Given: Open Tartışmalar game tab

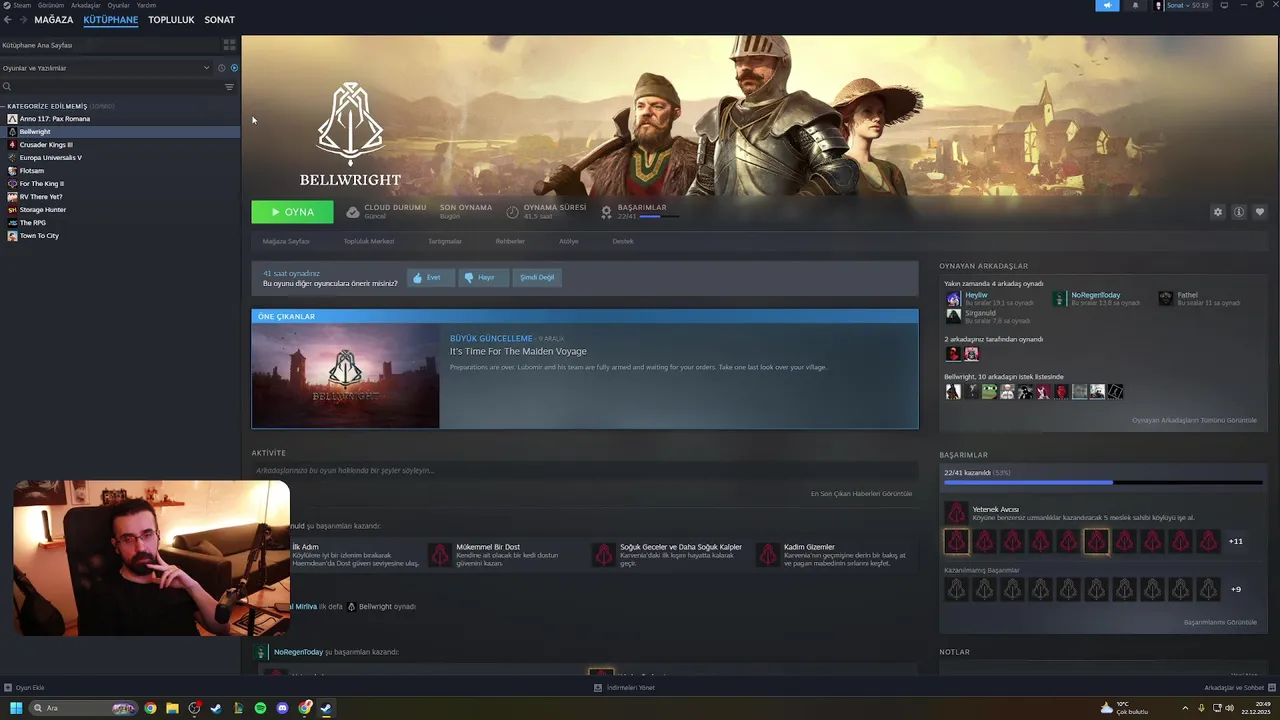Looking at the screenshot, I should coord(445,241).
